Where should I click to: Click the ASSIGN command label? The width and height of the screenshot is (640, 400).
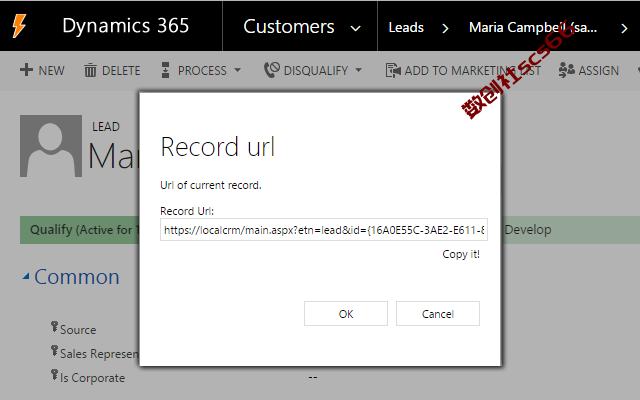coord(599,71)
